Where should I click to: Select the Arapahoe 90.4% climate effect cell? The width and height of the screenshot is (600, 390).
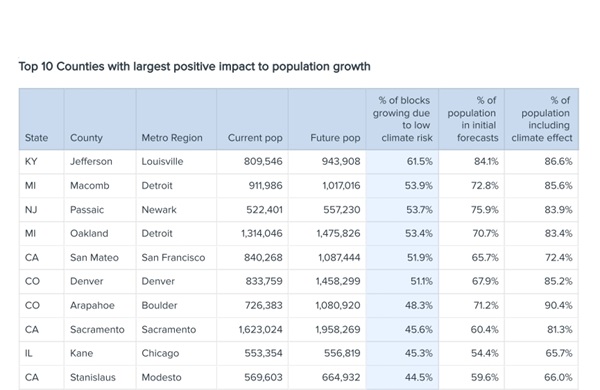pyautogui.click(x=558, y=305)
